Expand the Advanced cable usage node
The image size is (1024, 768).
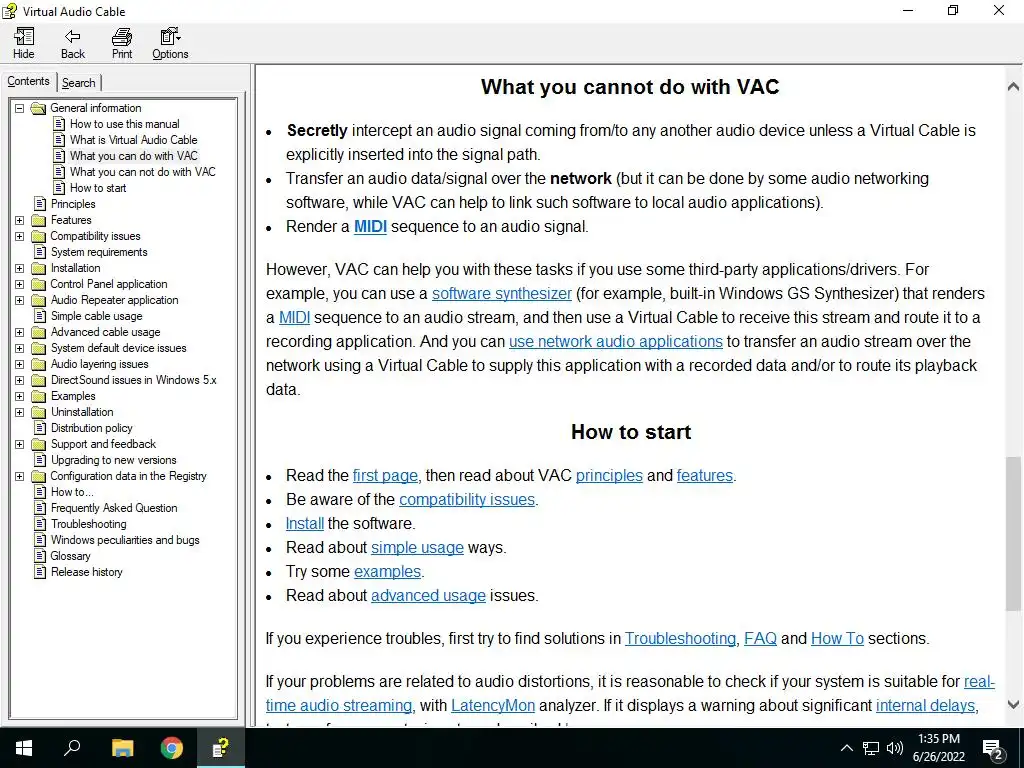point(20,332)
